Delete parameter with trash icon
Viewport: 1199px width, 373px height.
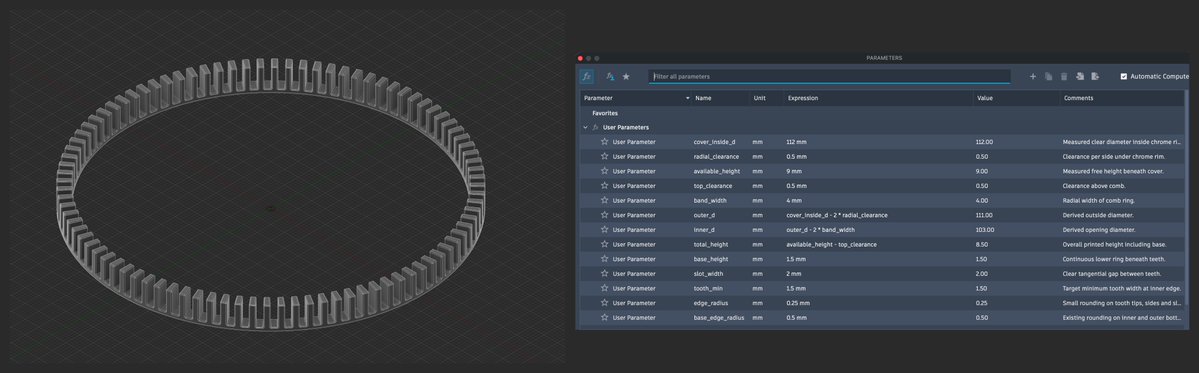pos(1064,76)
